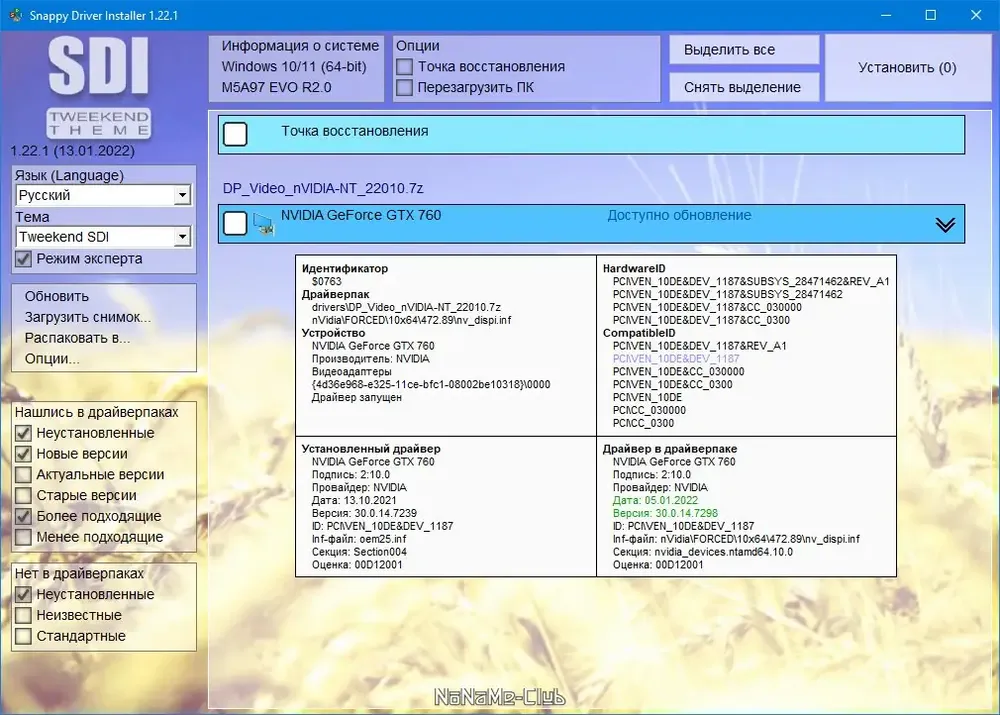Click Производитель: NVIDIA line
The image size is (1000, 715).
[371, 358]
